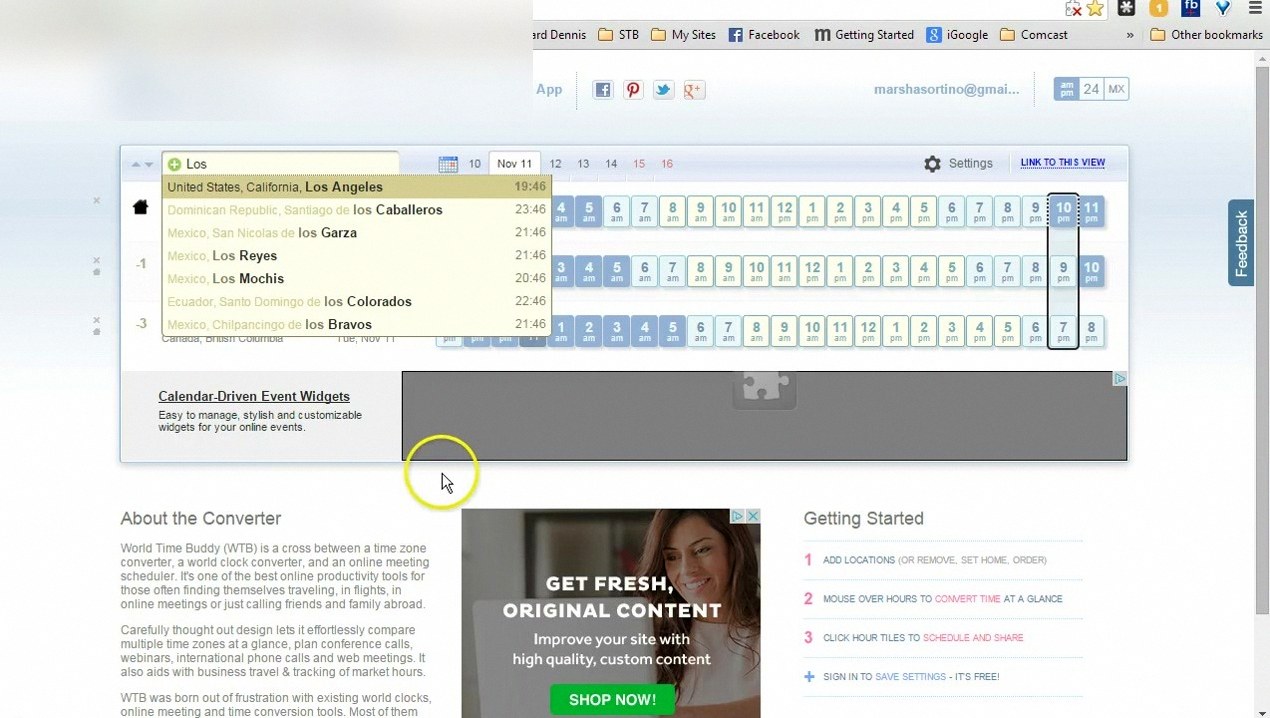Click the location sort arrows

pyautogui.click(x=142, y=165)
